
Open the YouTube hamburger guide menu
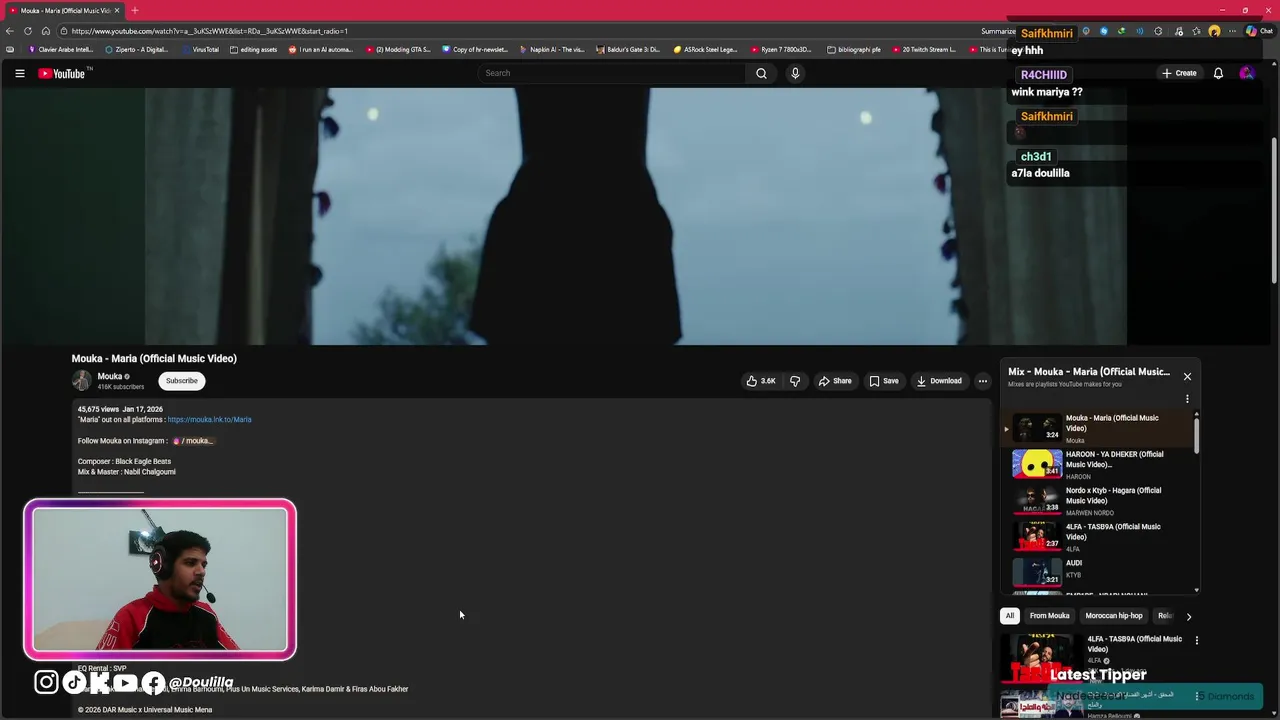click(19, 73)
